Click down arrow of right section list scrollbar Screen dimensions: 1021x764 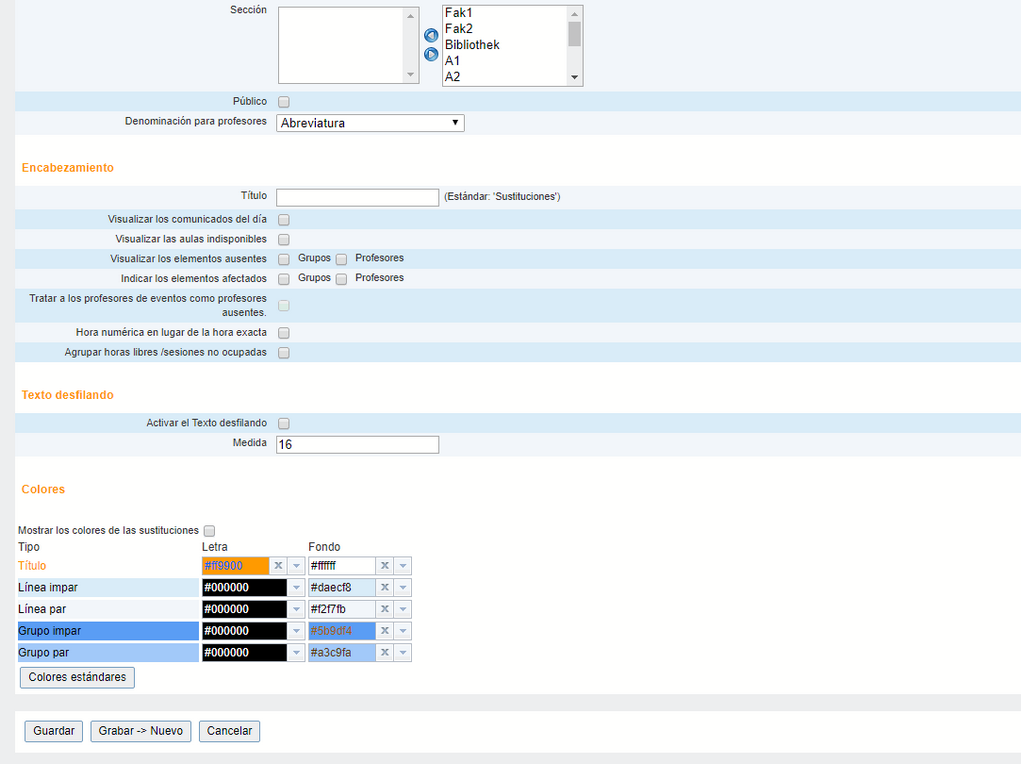point(574,78)
